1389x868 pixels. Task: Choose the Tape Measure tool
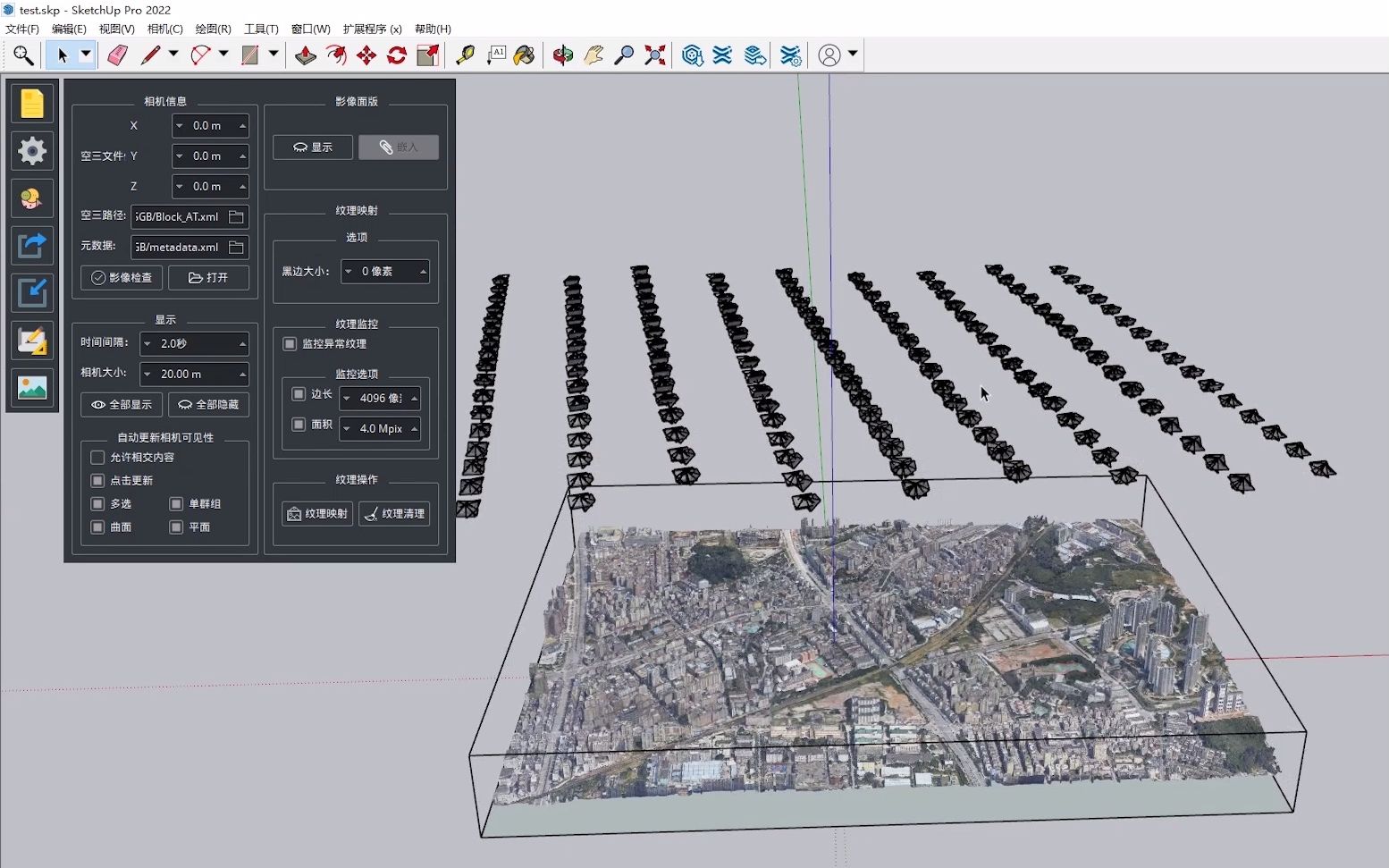click(x=465, y=55)
